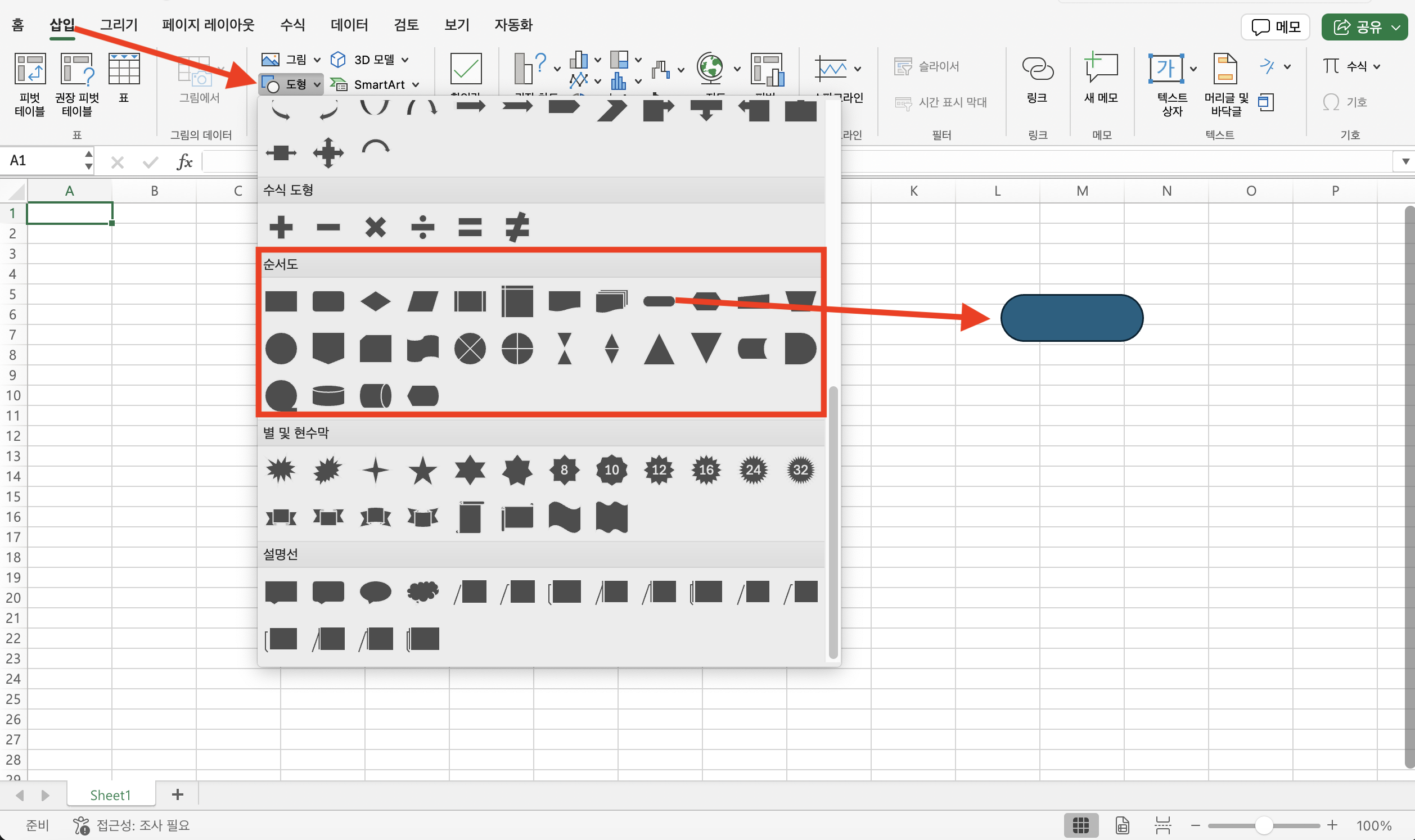This screenshot has width=1415, height=840.
Task: Open the Text Box dropdown arrow
Action: click(1193, 69)
